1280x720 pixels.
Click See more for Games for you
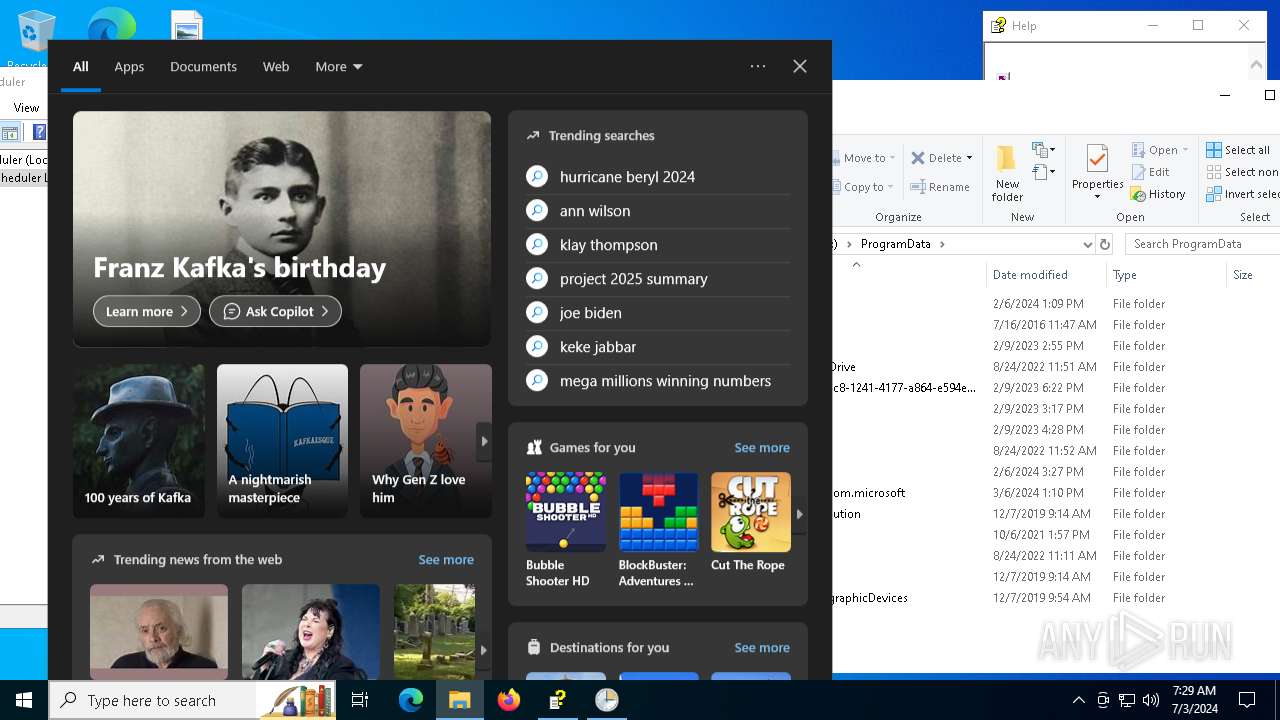point(762,447)
